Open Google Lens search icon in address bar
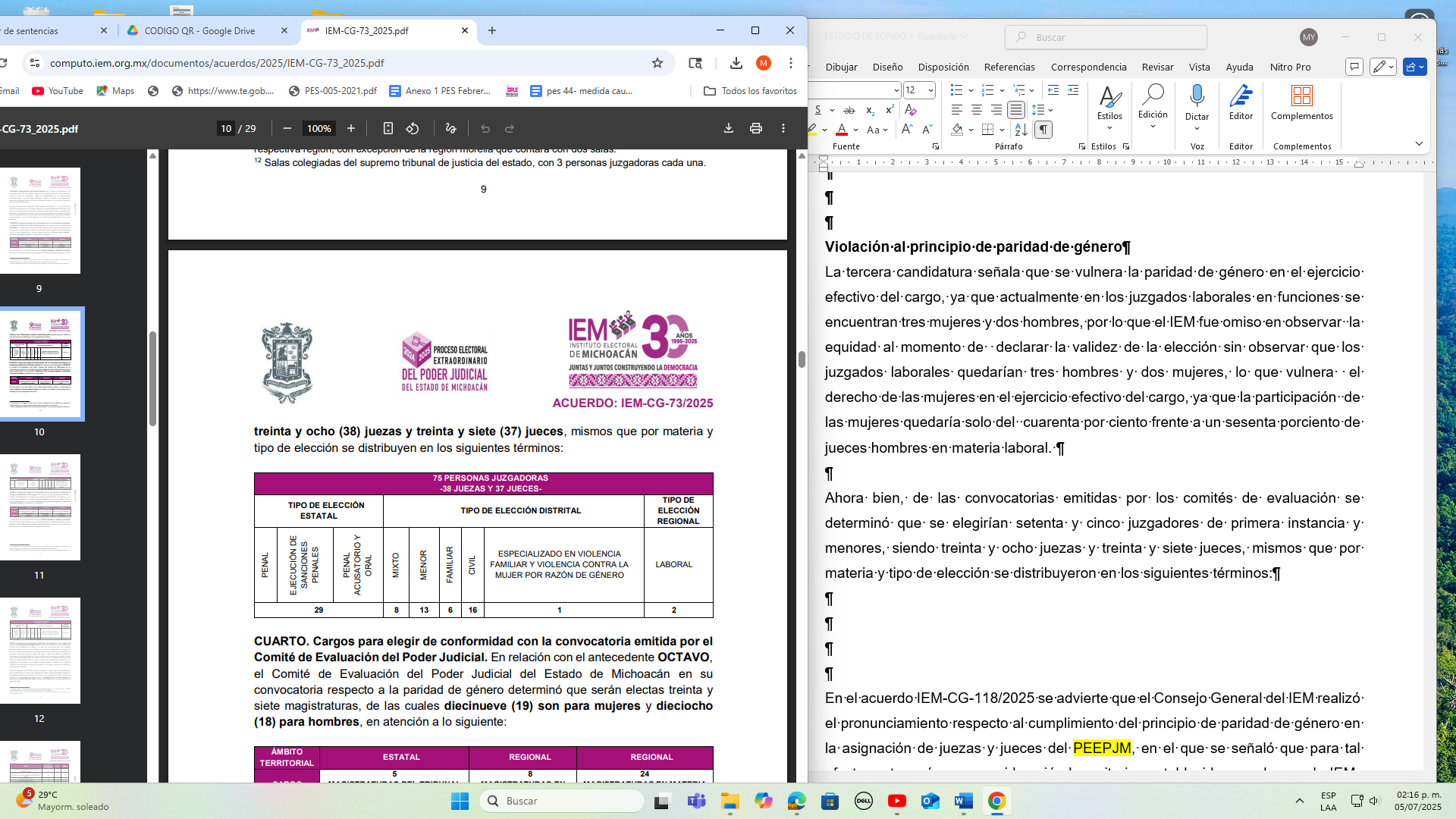 pos(695,63)
